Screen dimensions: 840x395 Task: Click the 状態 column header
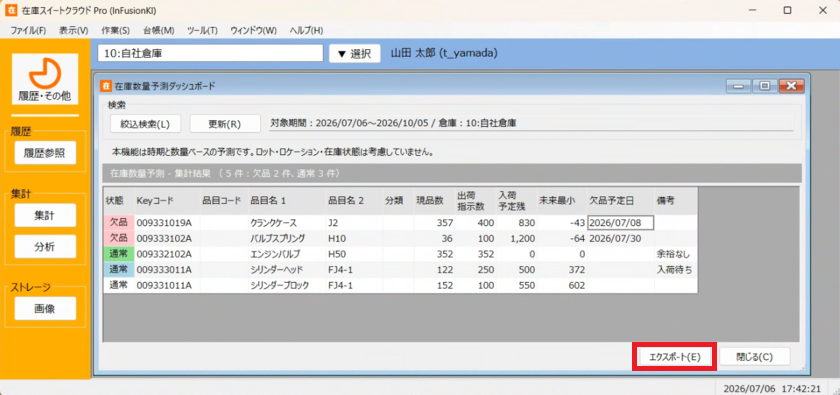point(118,201)
